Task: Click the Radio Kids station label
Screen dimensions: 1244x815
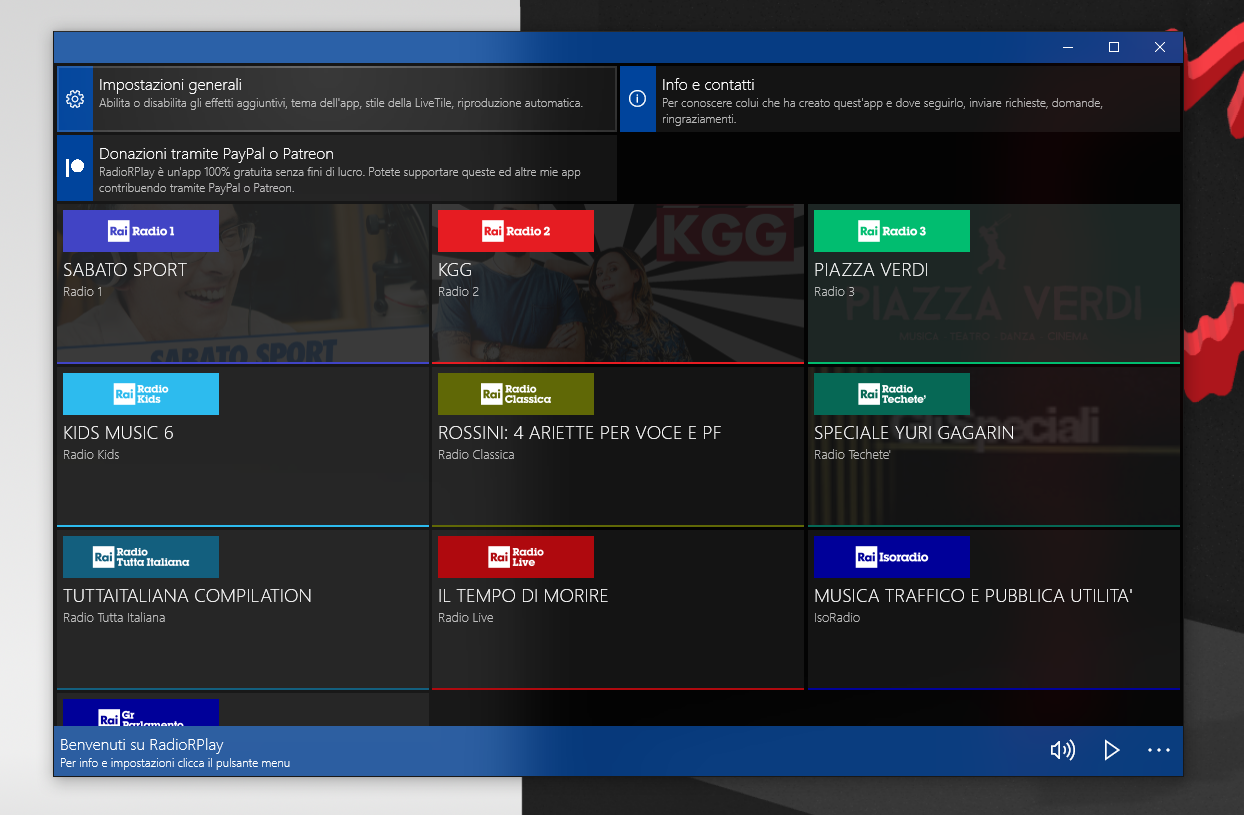Action: (91, 455)
